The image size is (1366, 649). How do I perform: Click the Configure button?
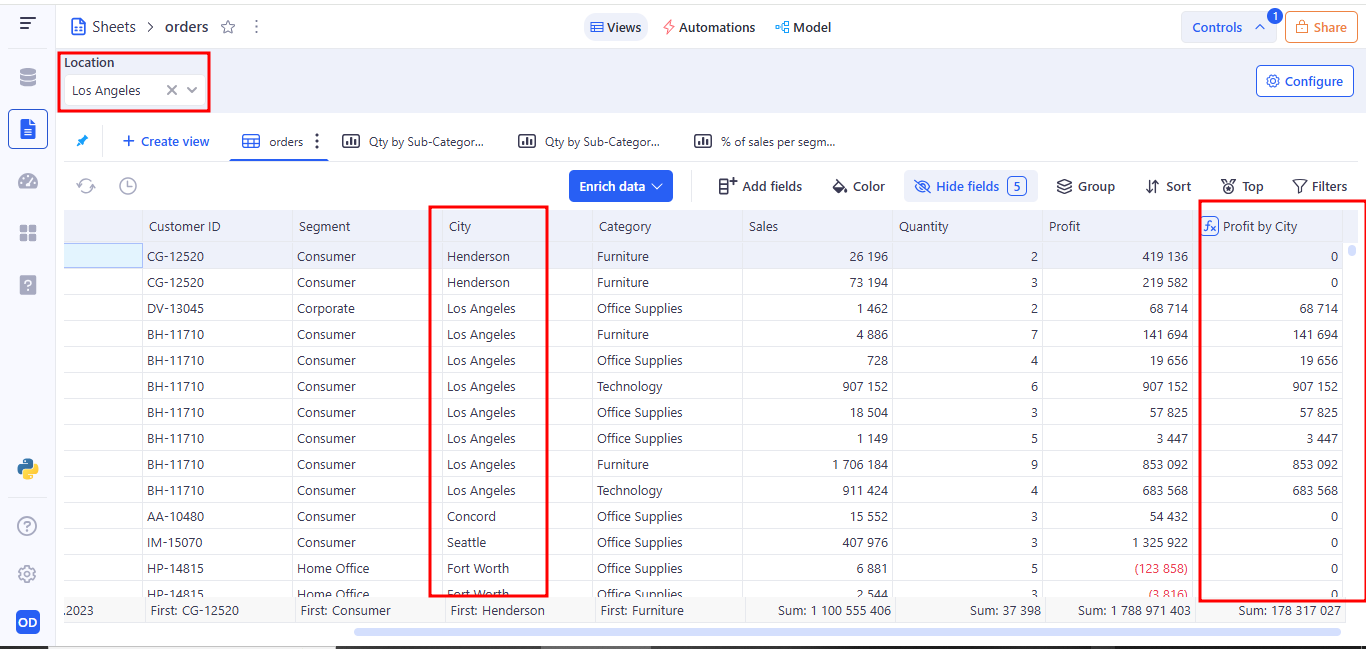(1304, 81)
